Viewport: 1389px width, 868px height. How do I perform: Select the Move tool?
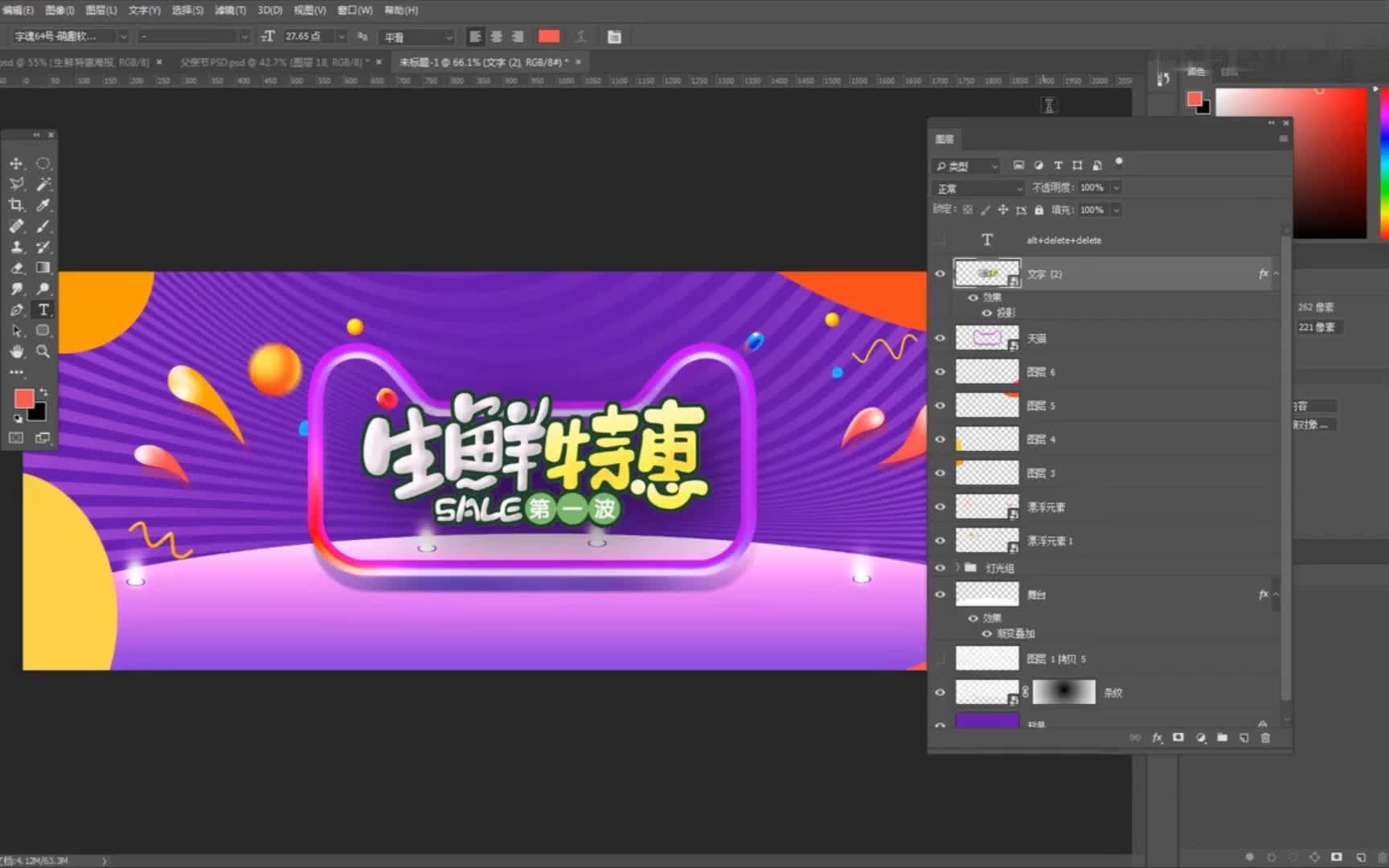point(16,163)
